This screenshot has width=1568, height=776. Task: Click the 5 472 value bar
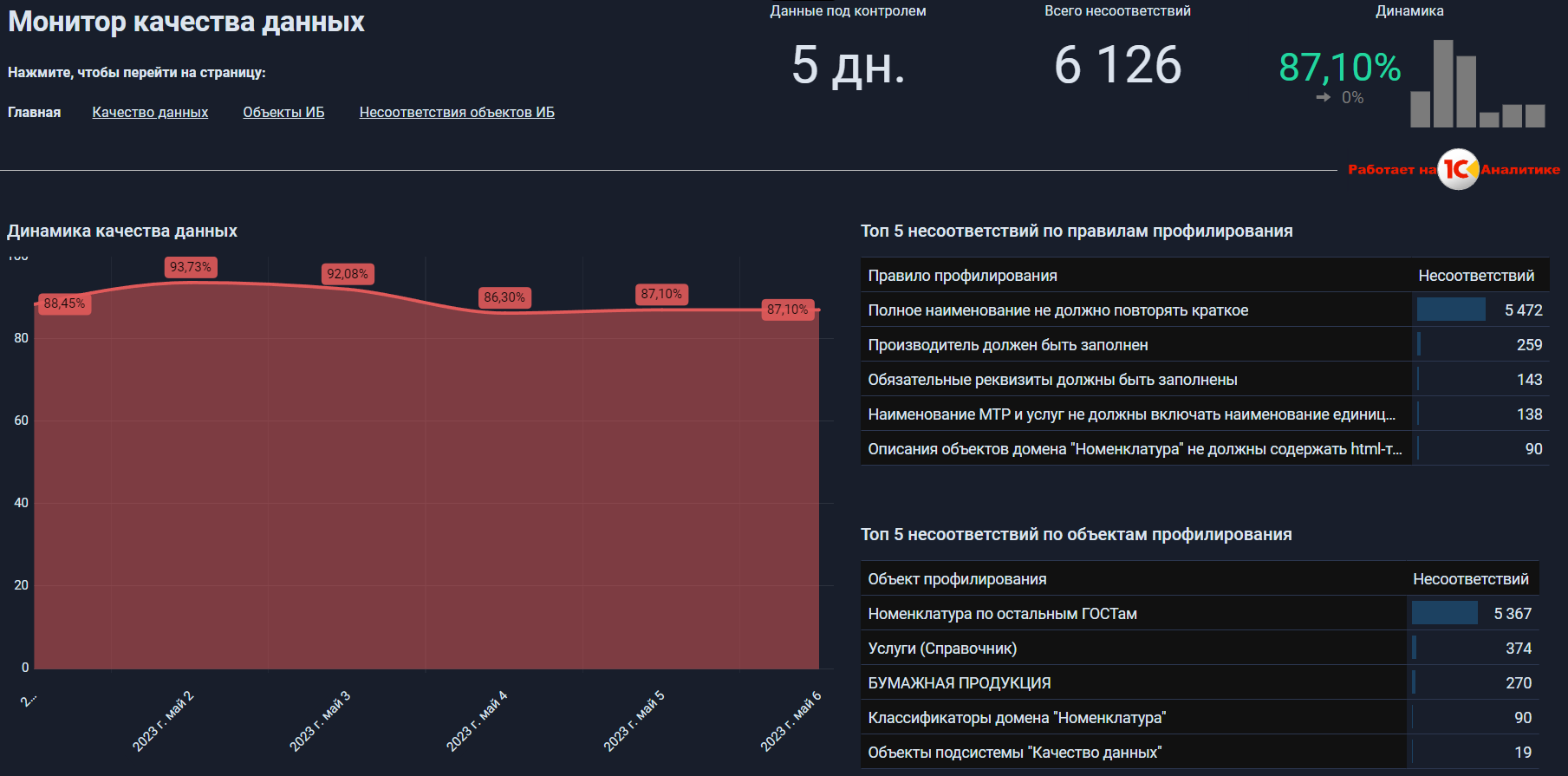[1451, 310]
